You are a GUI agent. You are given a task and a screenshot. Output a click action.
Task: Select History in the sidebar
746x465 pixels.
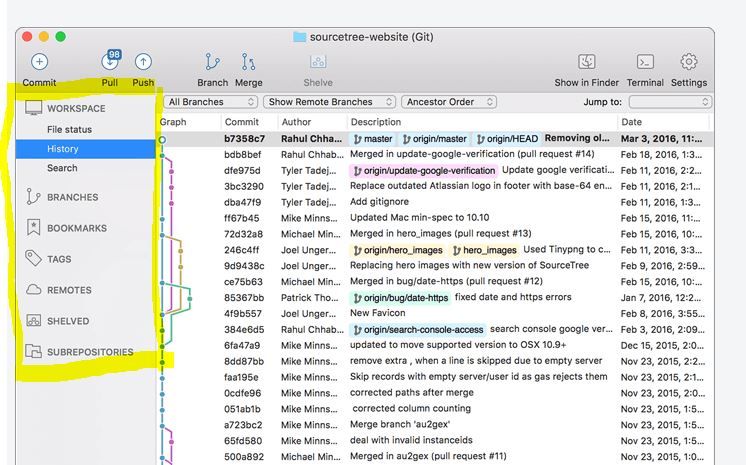[86, 149]
